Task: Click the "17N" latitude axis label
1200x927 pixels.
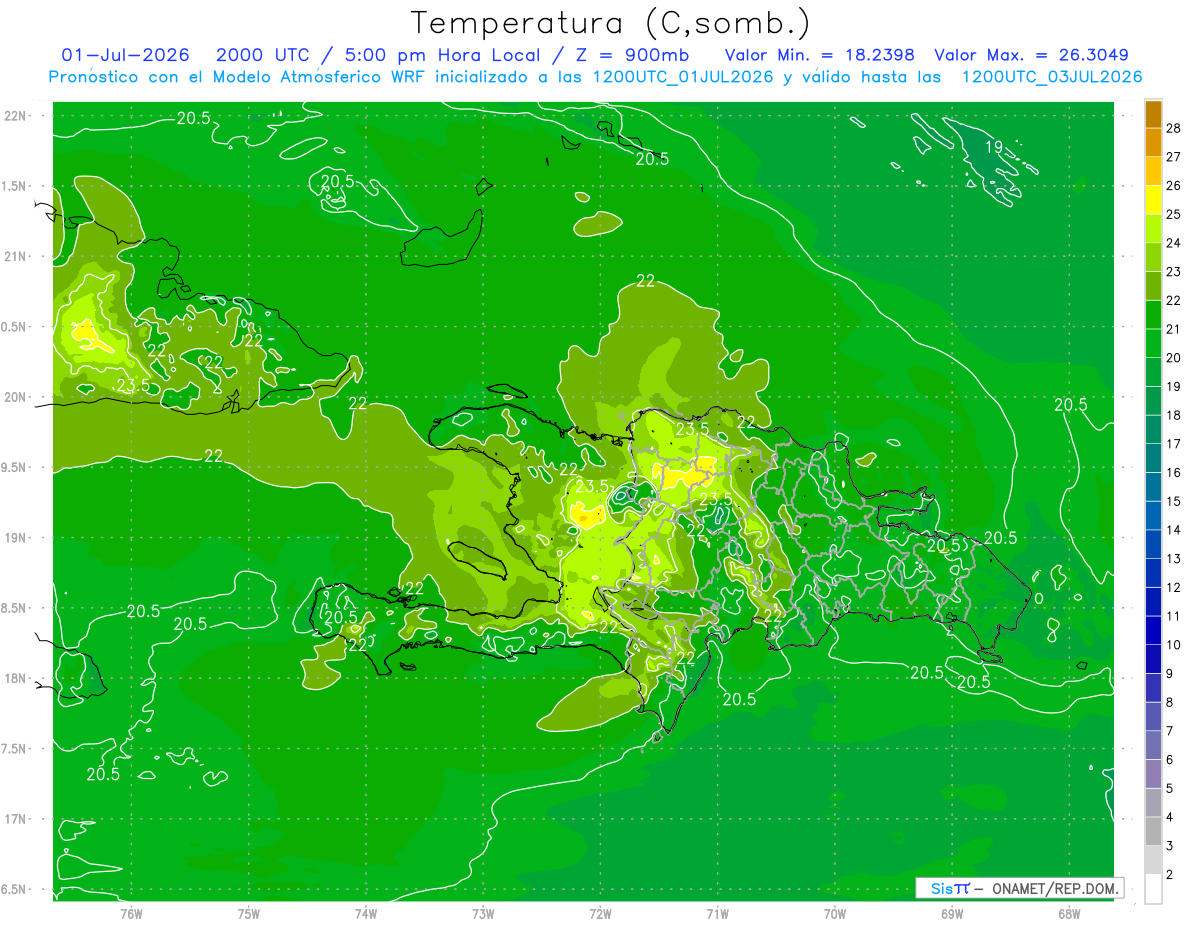Action: [16, 819]
